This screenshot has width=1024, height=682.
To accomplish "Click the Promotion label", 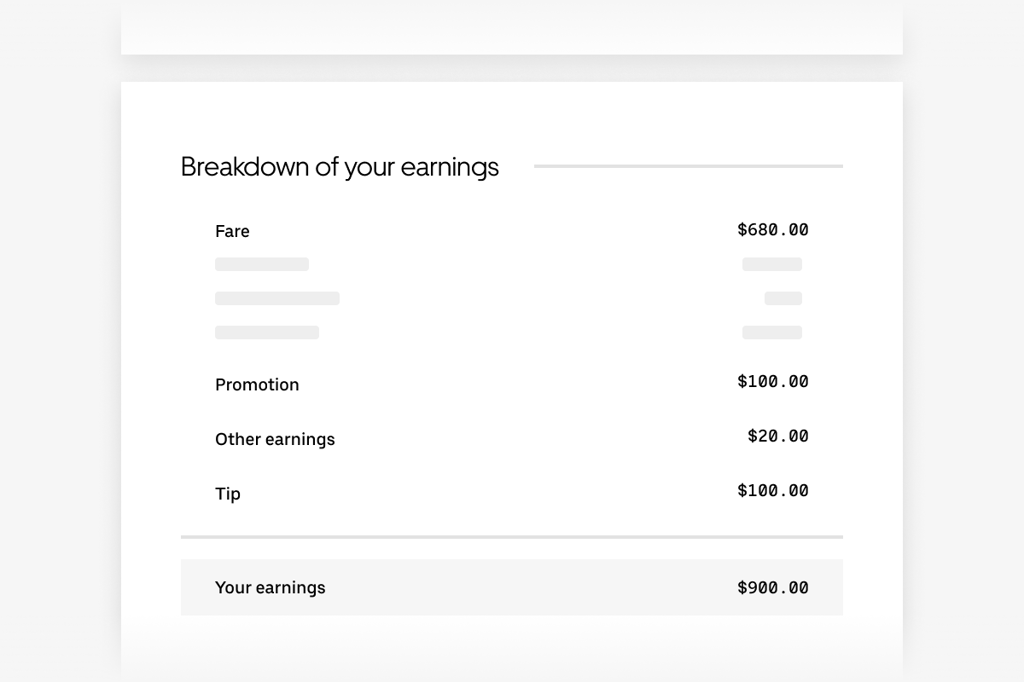I will pyautogui.click(x=257, y=385).
